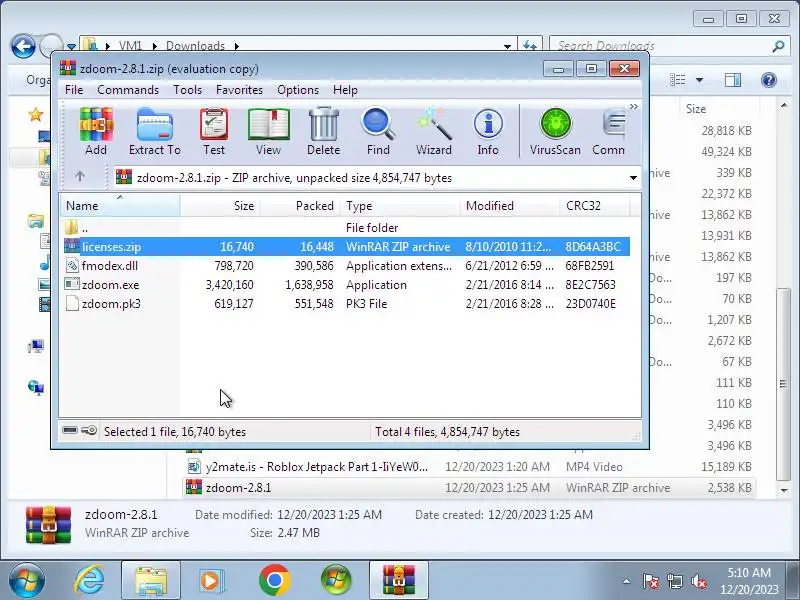The width and height of the screenshot is (800, 600).
Task: Click the Action Center flag icon
Action: pyautogui.click(x=650, y=581)
